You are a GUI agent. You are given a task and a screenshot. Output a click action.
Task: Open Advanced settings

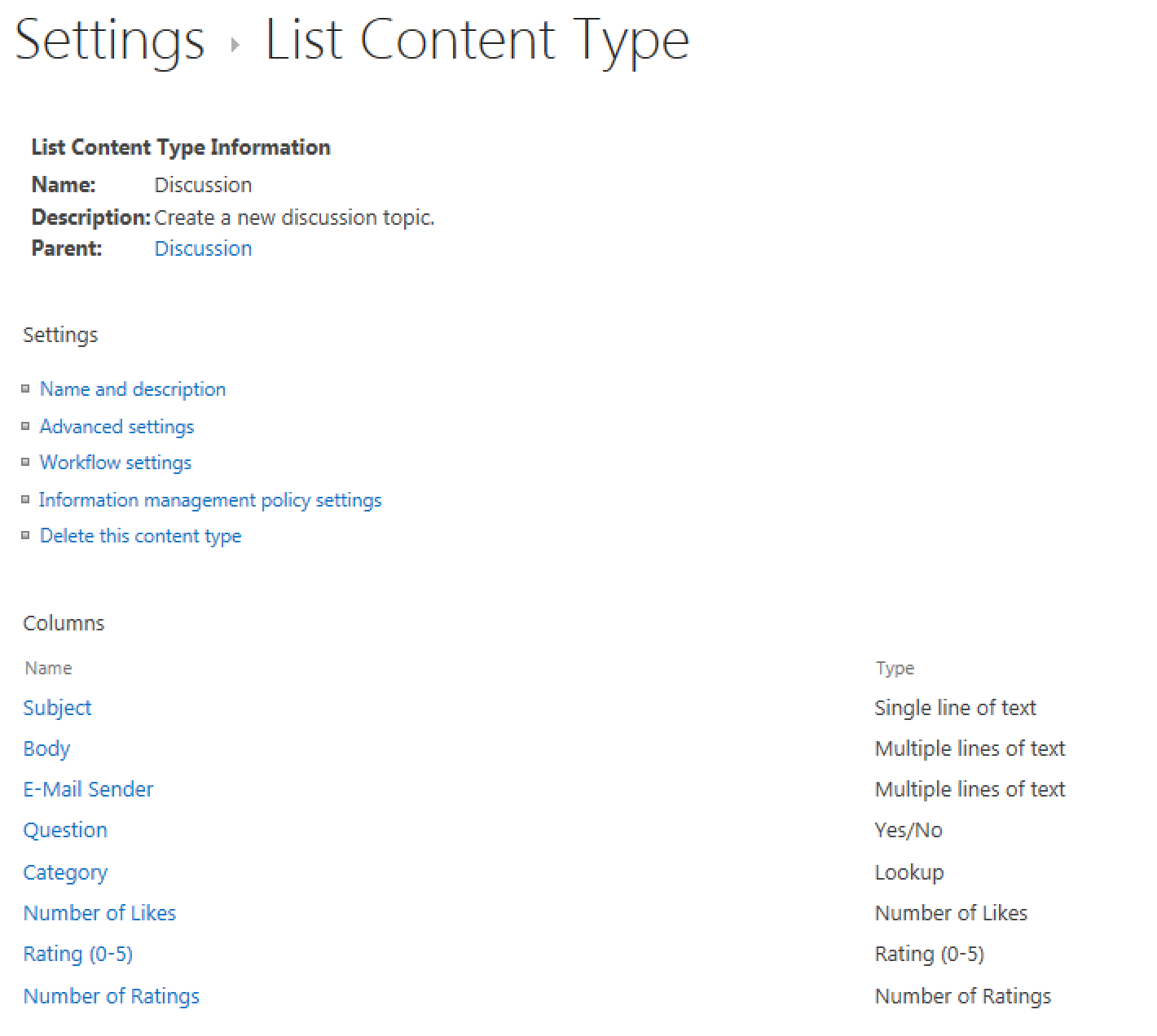[117, 427]
